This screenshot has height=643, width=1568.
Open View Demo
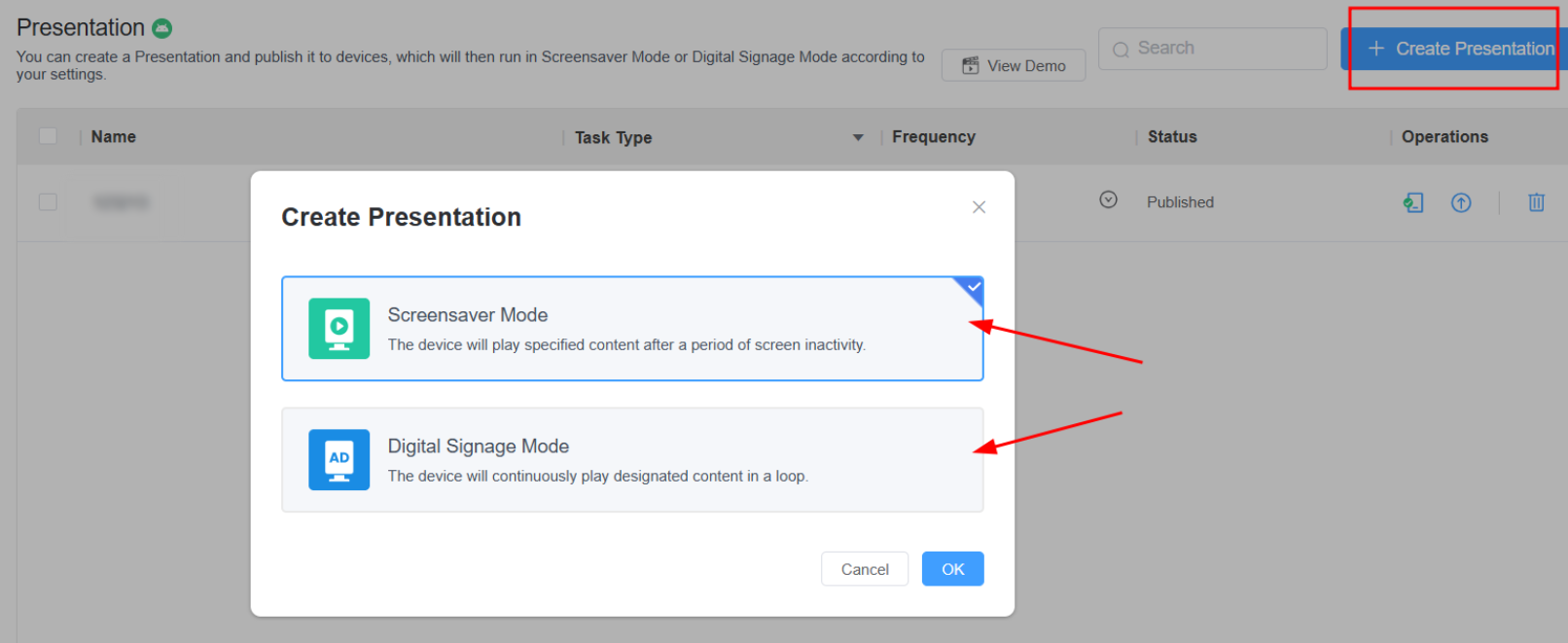1014,65
